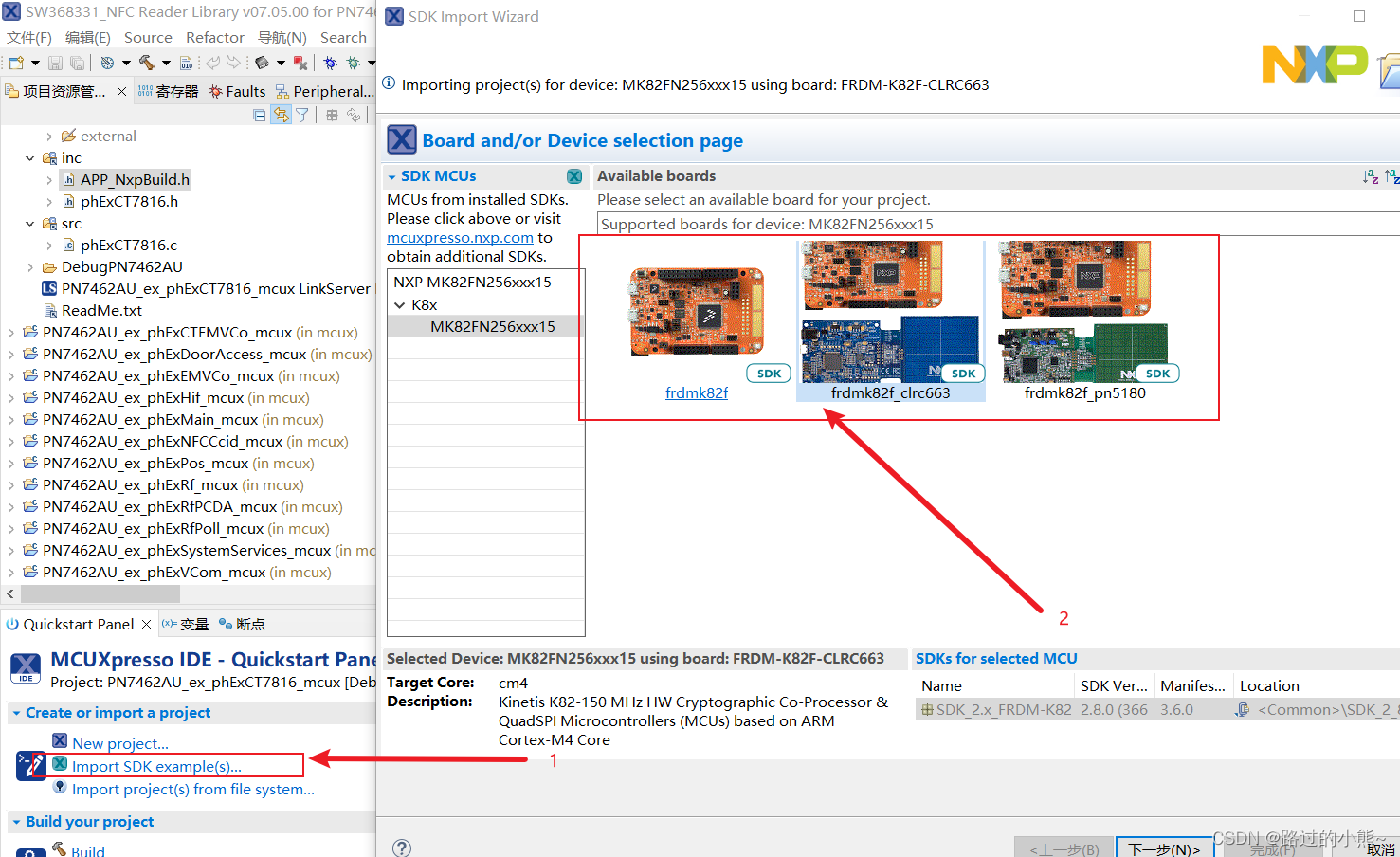The image size is (1400, 857).
Task: Select MK82FN256xxx15 in device tree
Action: (493, 326)
